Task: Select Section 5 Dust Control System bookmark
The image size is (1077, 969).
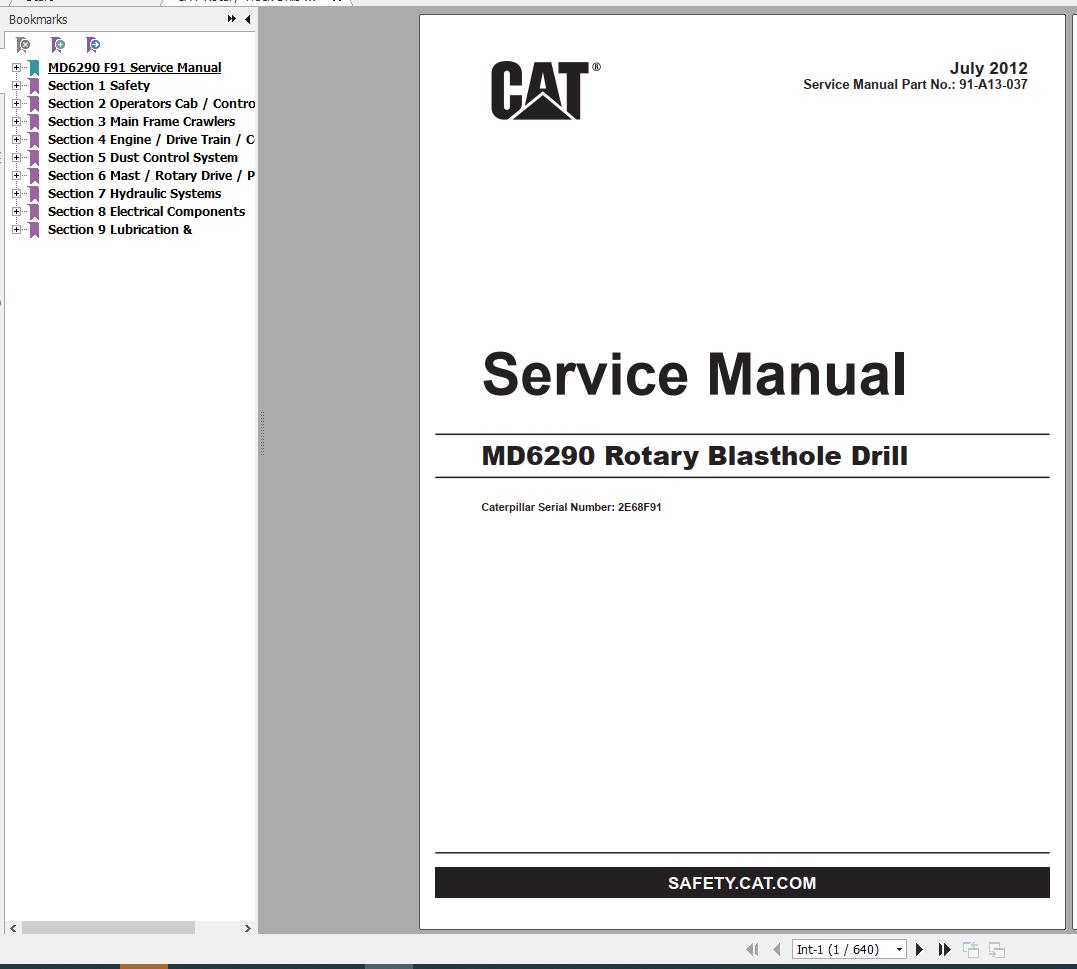Action: [x=142, y=157]
